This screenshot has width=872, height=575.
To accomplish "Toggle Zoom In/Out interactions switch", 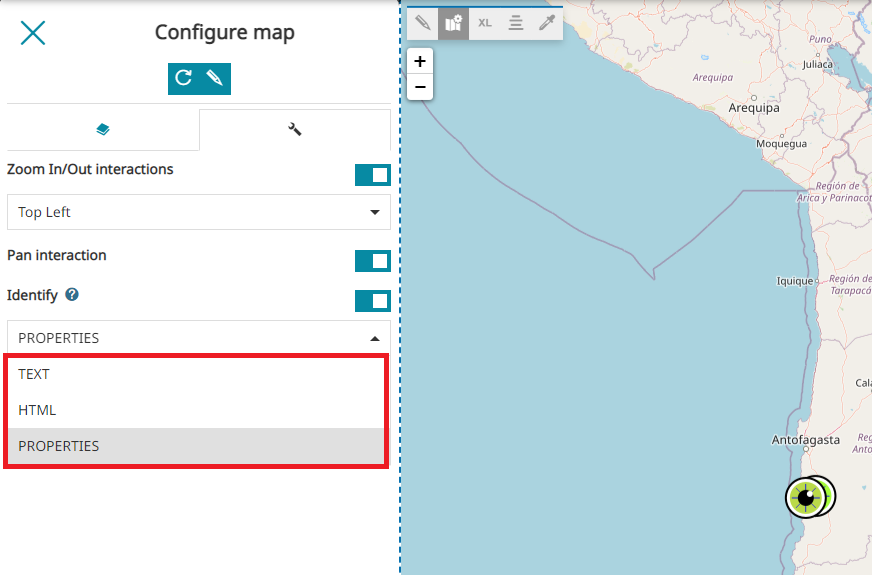I will (372, 175).
